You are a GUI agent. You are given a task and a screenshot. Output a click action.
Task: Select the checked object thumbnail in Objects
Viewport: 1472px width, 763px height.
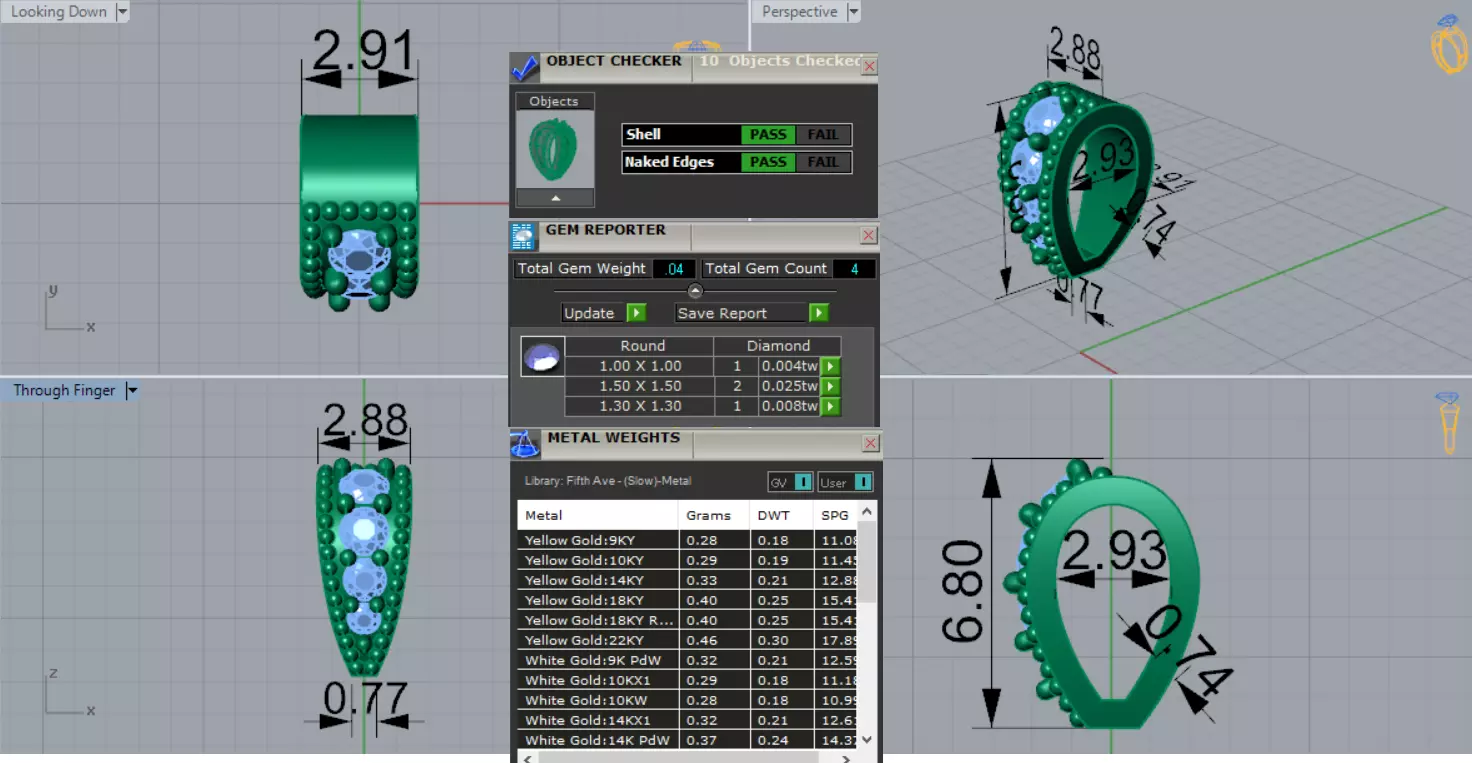click(555, 149)
